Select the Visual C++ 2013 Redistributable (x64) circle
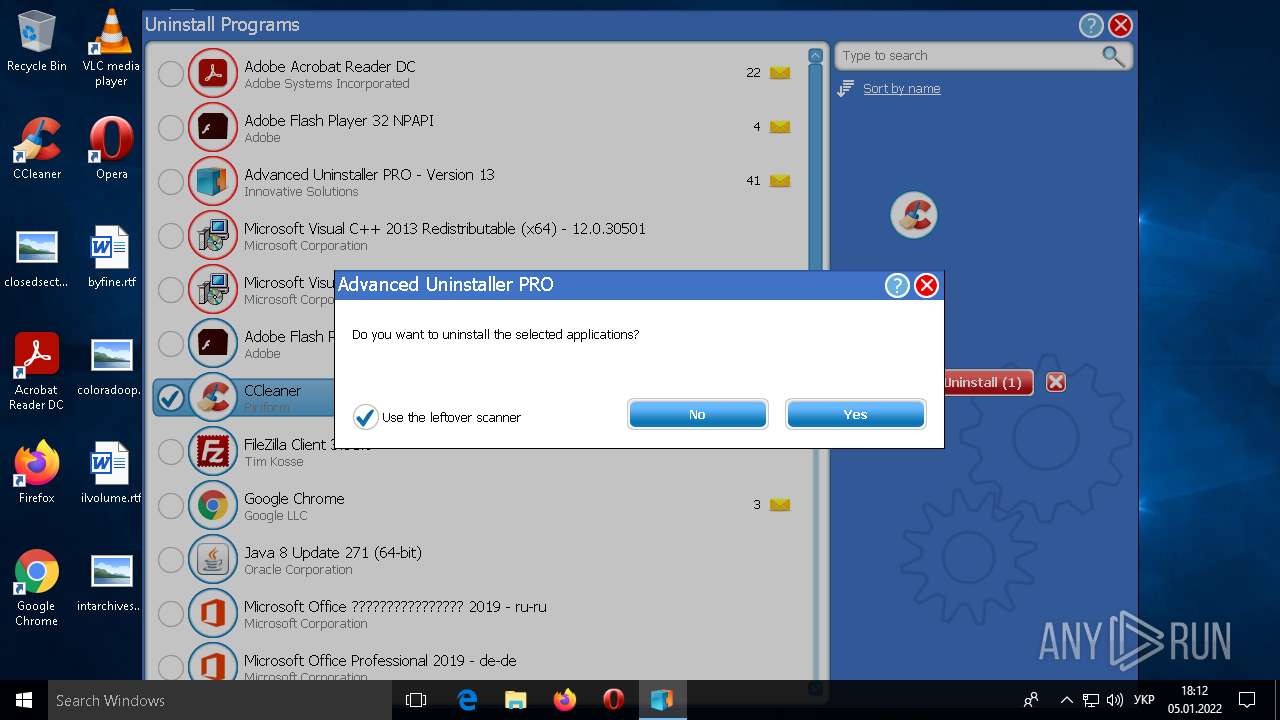The image size is (1280, 720). click(171, 235)
